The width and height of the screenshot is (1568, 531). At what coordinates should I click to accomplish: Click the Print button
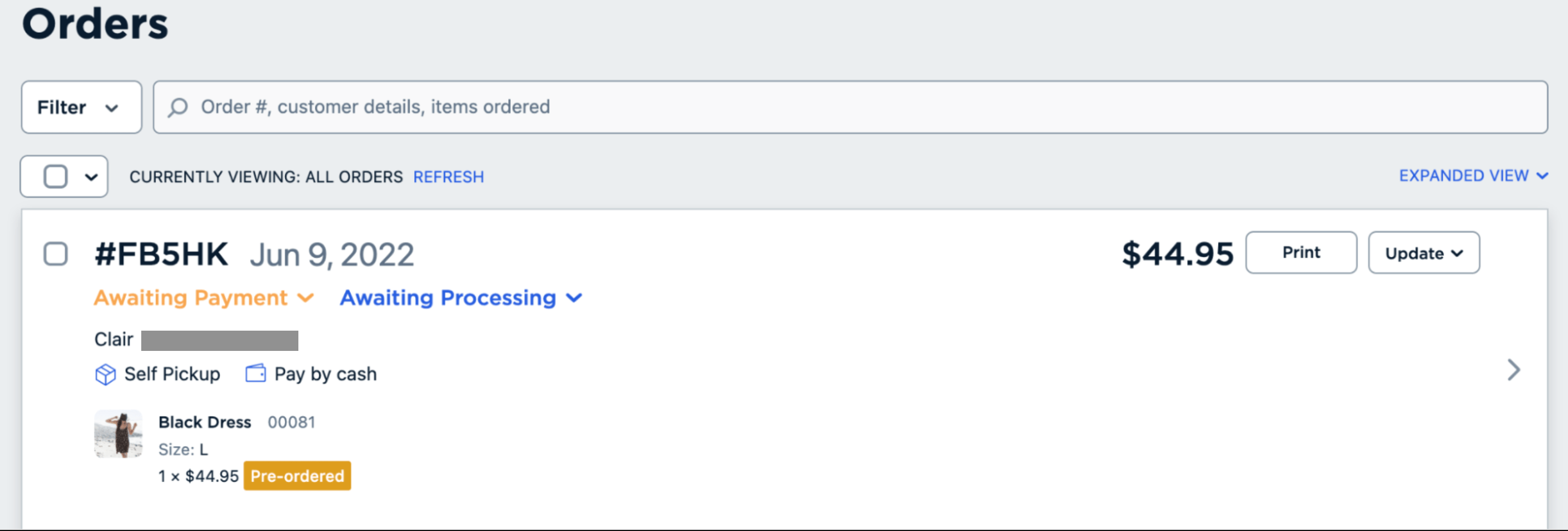(x=1301, y=252)
